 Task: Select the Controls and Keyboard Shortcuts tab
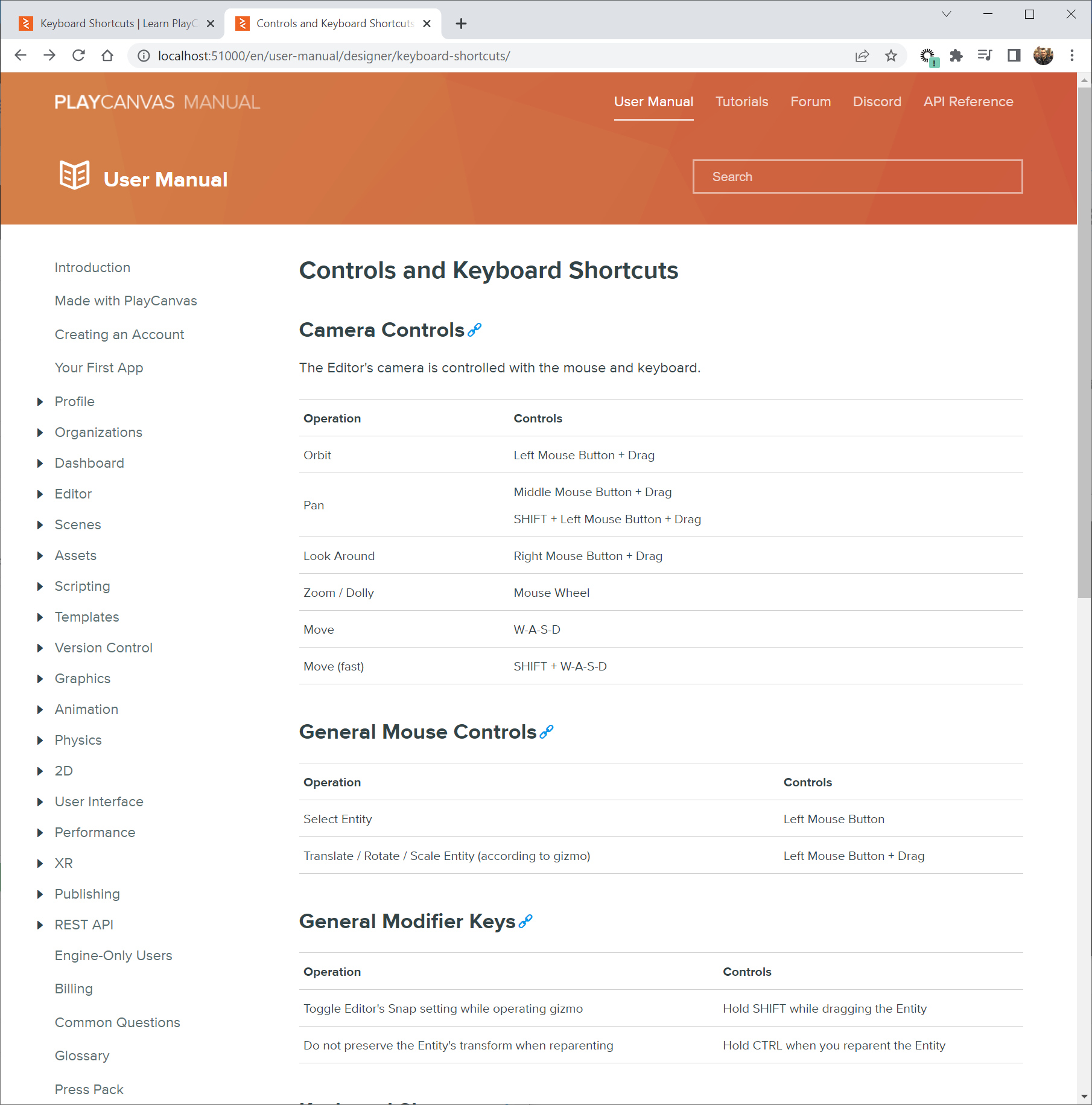coord(332,24)
